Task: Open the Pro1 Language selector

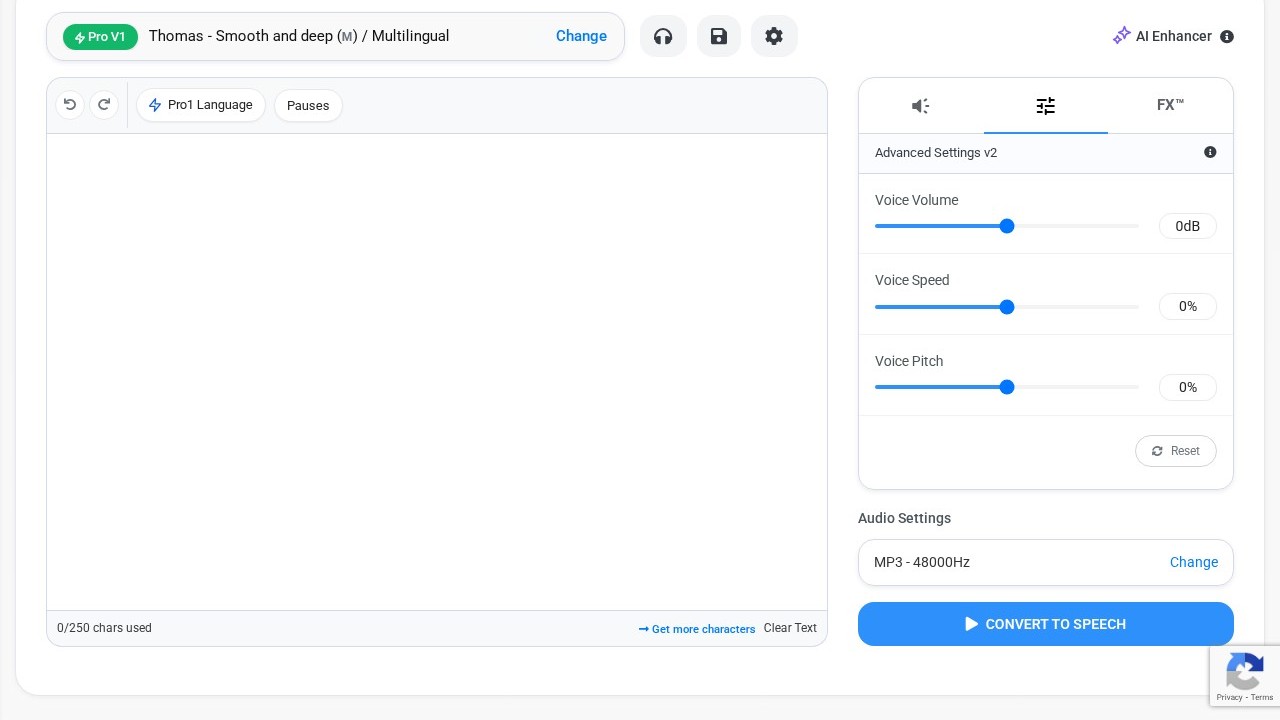Action: pyautogui.click(x=201, y=105)
